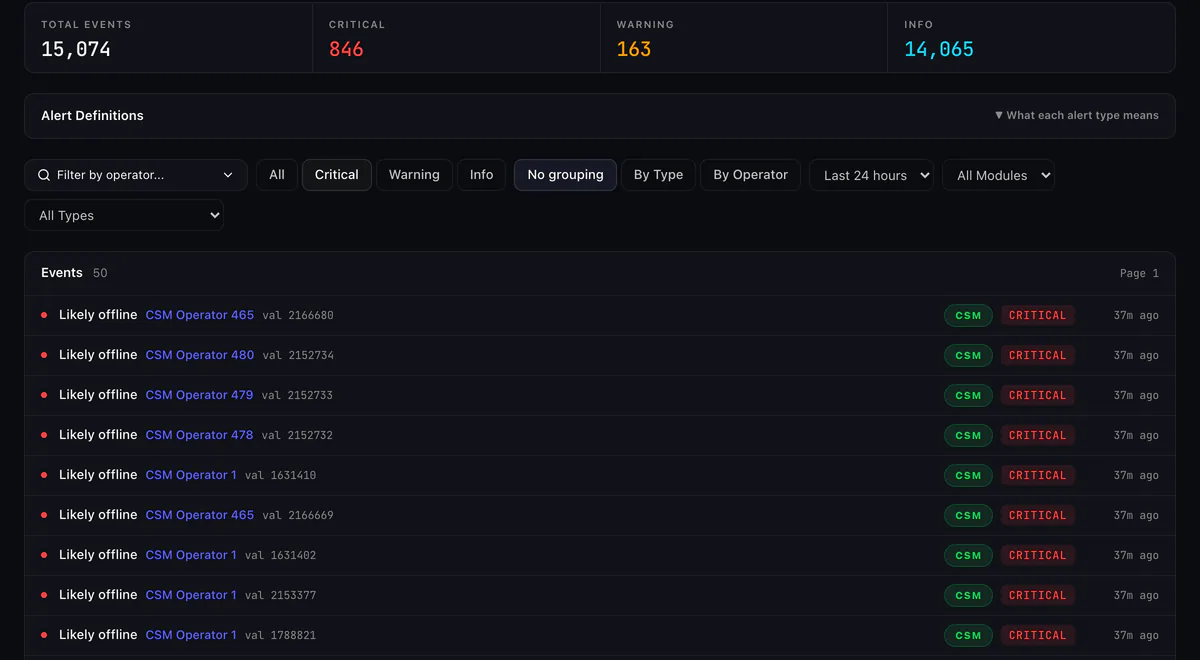Viewport: 1200px width, 660px height.
Task: Click CSM badge on val 1631410 row
Action: [x=968, y=475]
